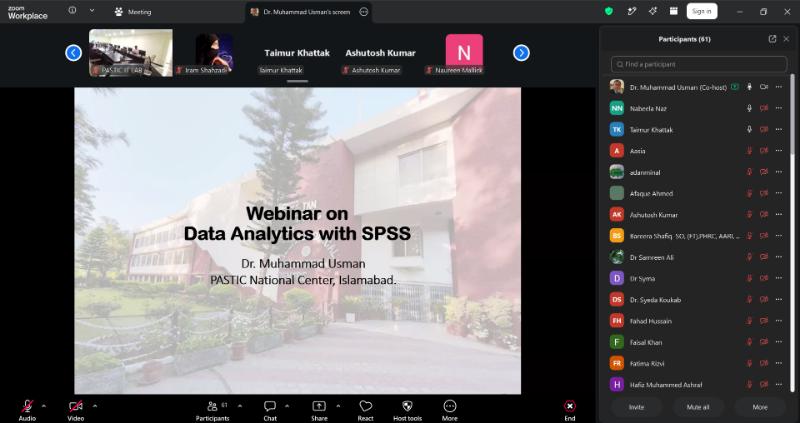Click Fatima Rizvi's muted mic icon
Viewport: 800px width, 423px height.
(x=749, y=363)
